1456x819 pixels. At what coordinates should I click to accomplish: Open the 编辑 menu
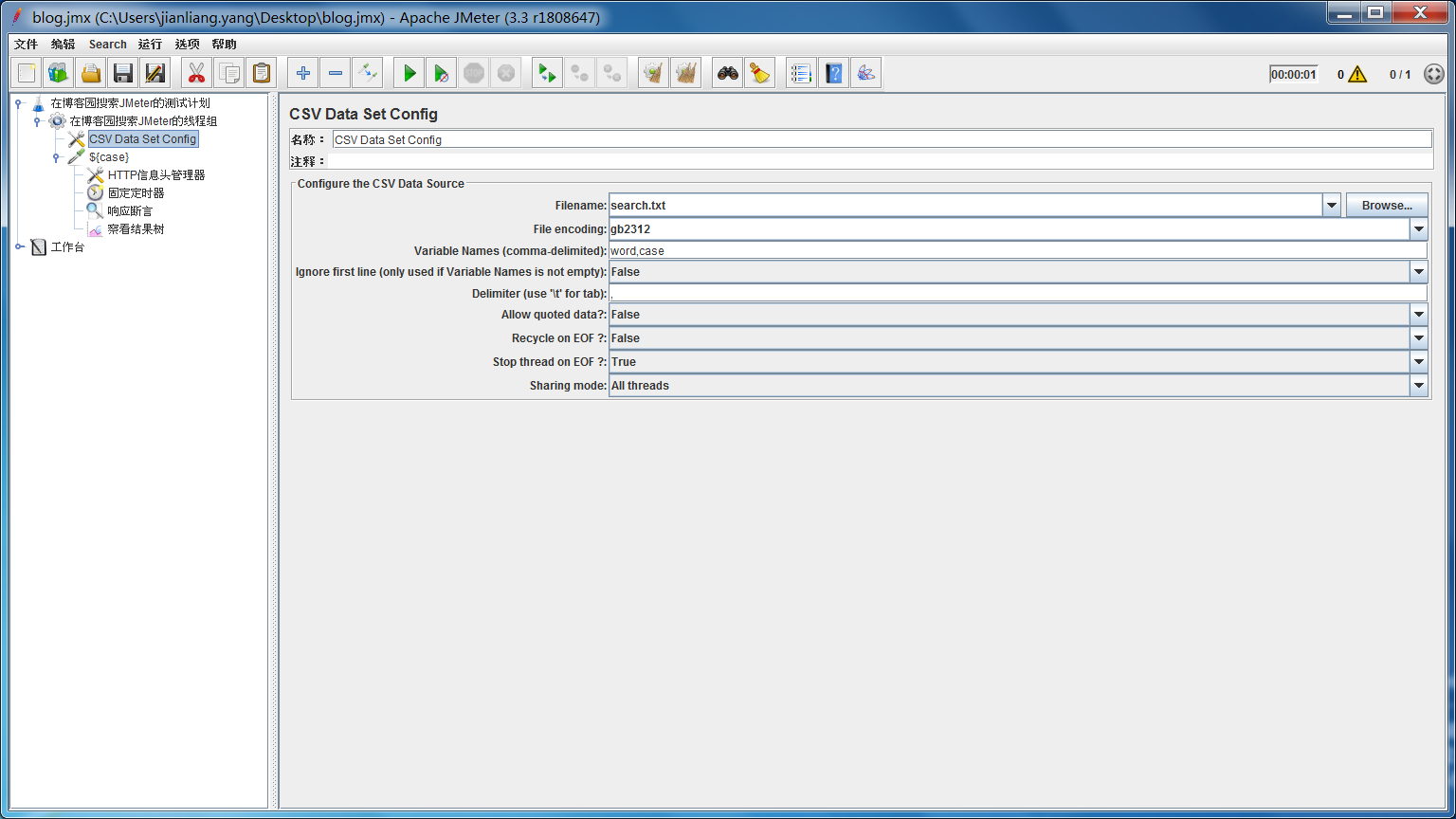[64, 45]
